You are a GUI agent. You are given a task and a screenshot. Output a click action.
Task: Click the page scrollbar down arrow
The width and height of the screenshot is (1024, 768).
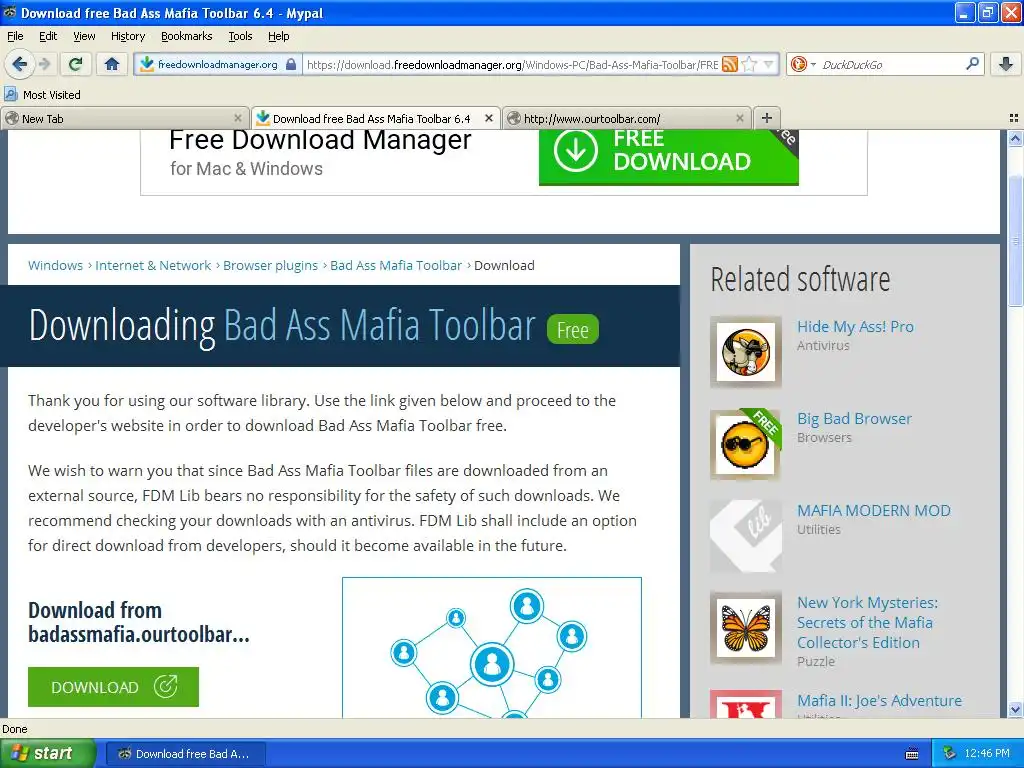(1015, 709)
